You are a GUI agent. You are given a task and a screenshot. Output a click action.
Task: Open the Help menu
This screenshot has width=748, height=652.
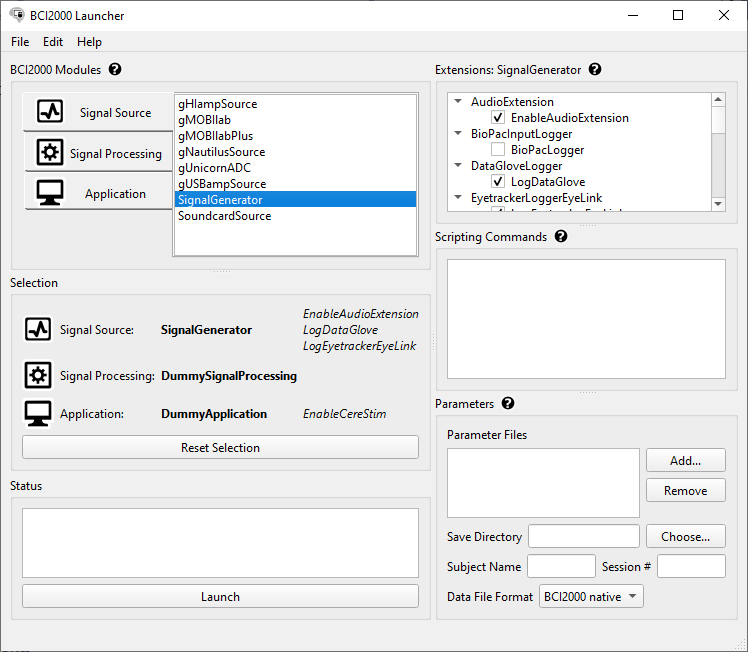89,41
